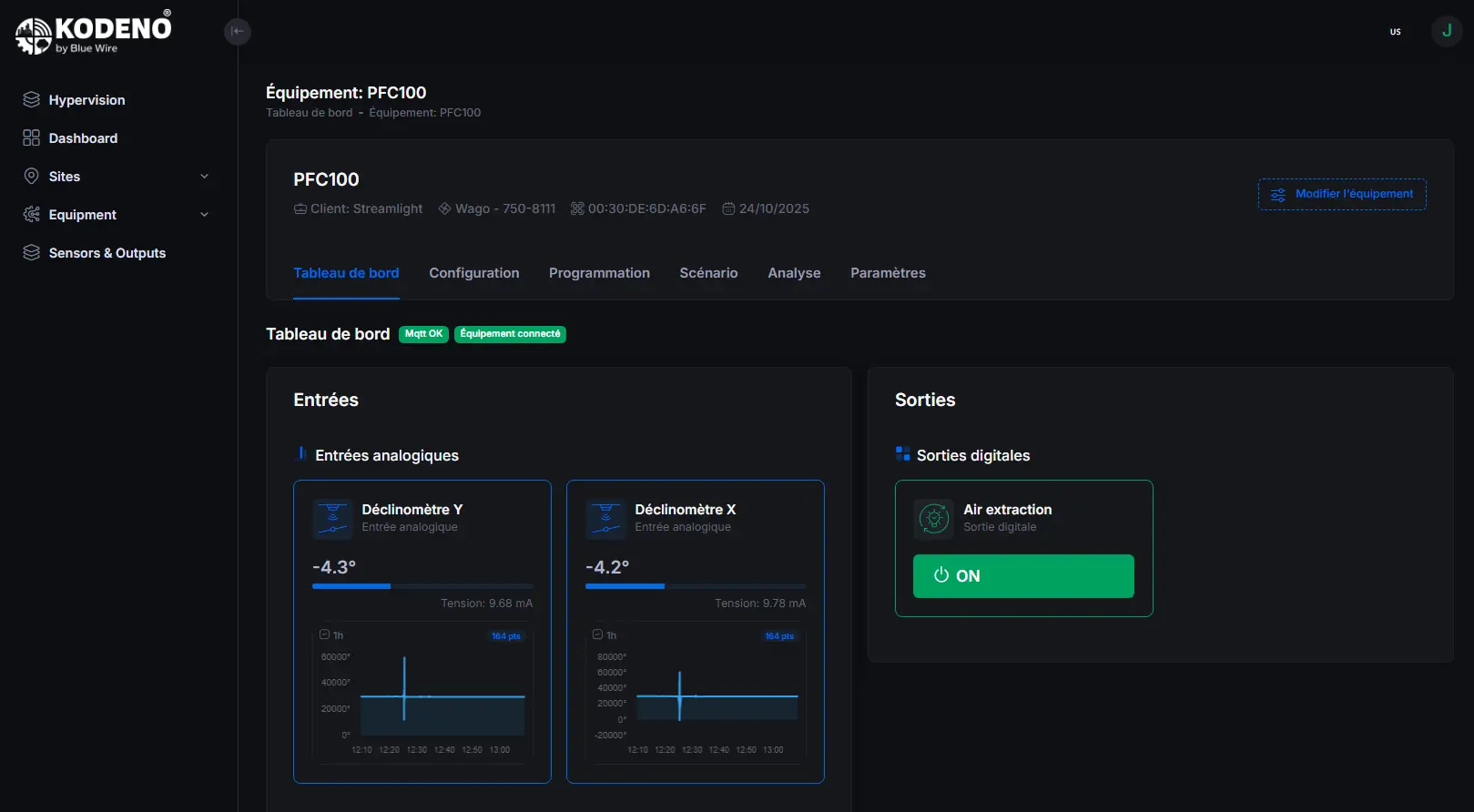Image resolution: width=1474 pixels, height=812 pixels.
Task: Follow the Tableau de bord breadcrumb link
Action: tap(309, 113)
